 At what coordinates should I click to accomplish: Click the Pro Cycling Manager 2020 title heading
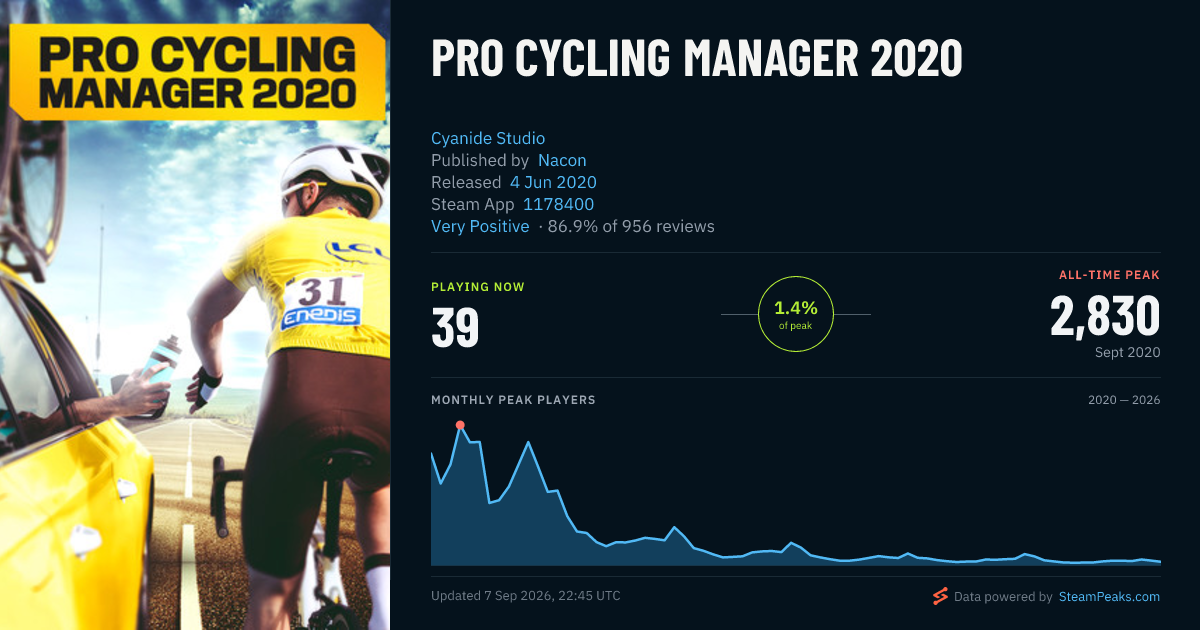click(696, 60)
